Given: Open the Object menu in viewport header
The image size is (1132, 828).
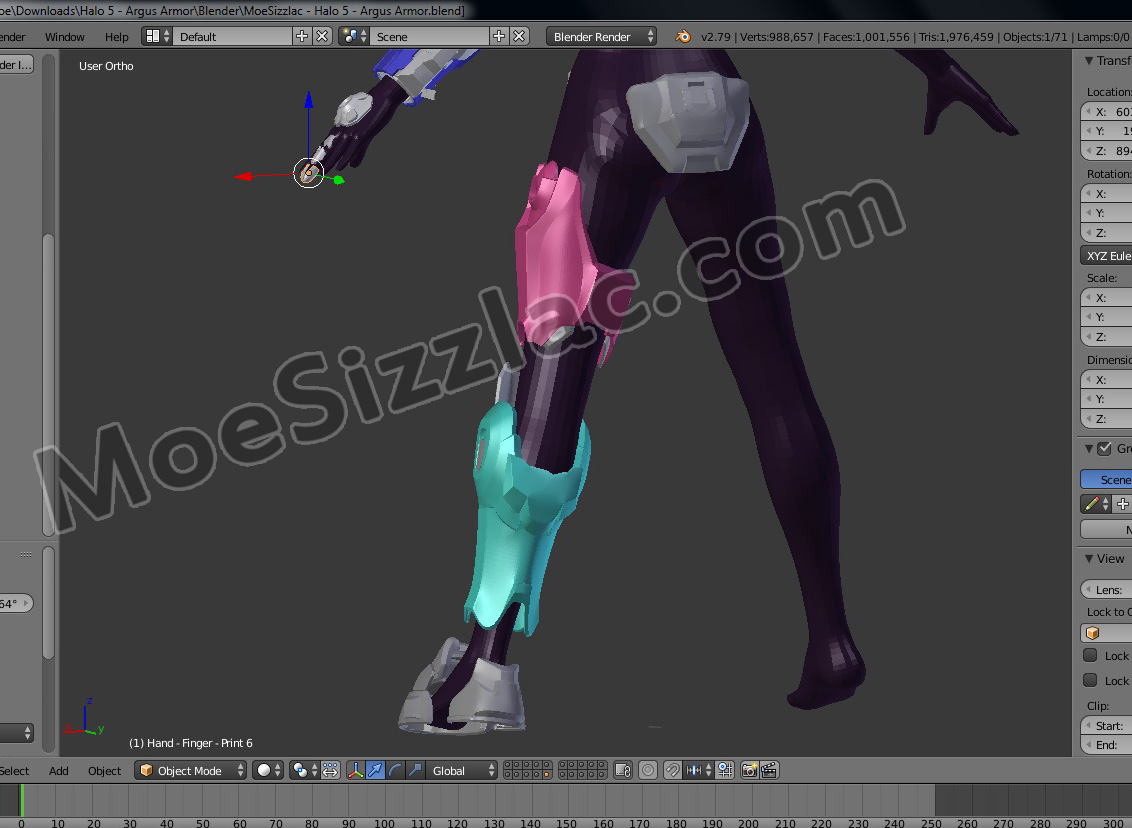Looking at the screenshot, I should 105,771.
